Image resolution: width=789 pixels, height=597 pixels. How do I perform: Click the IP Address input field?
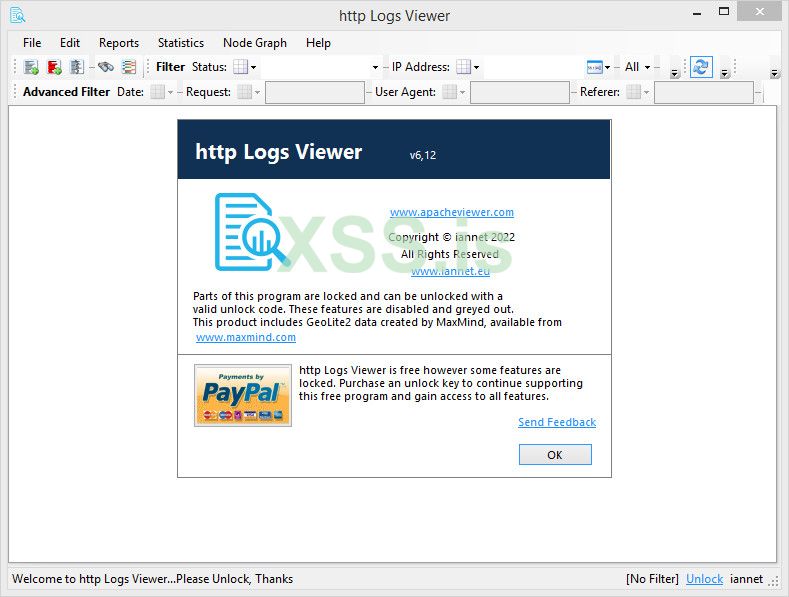point(533,67)
